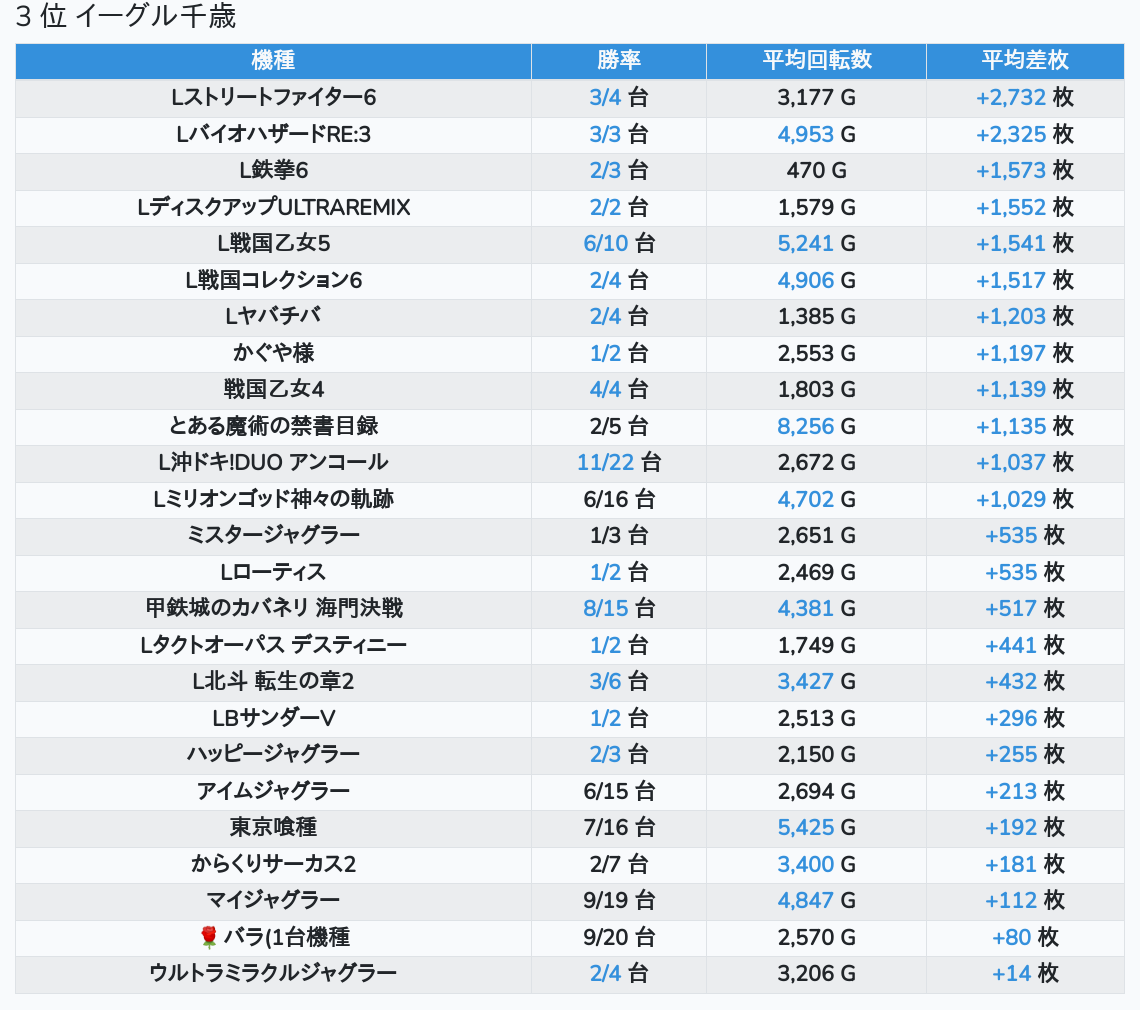The width and height of the screenshot is (1140, 1010).
Task: Select the machine name L戦国コレクション6
Action: pos(273,281)
